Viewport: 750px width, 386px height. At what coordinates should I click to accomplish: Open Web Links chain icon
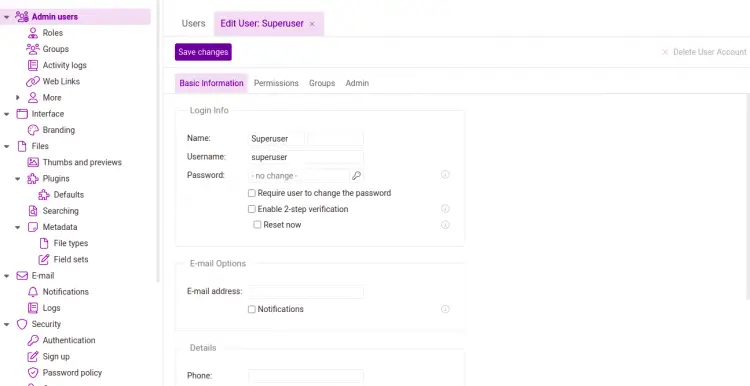point(33,82)
